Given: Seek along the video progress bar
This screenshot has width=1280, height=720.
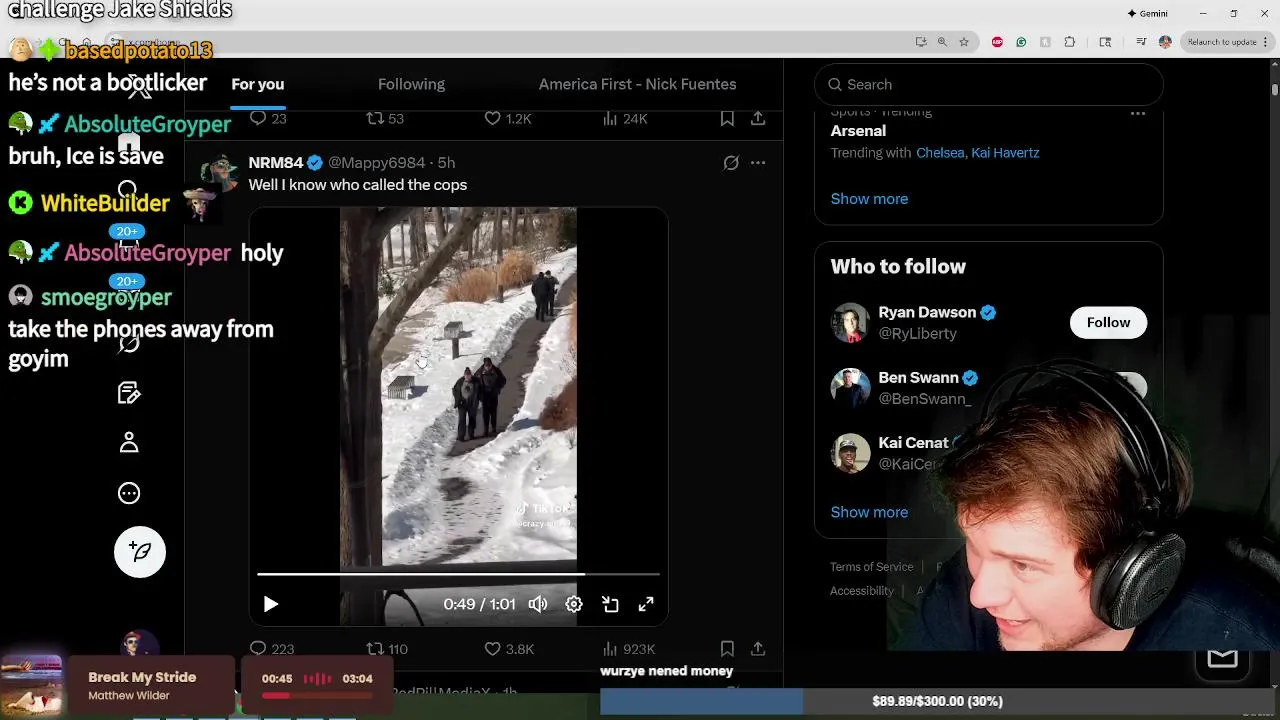Looking at the screenshot, I should tap(458, 574).
